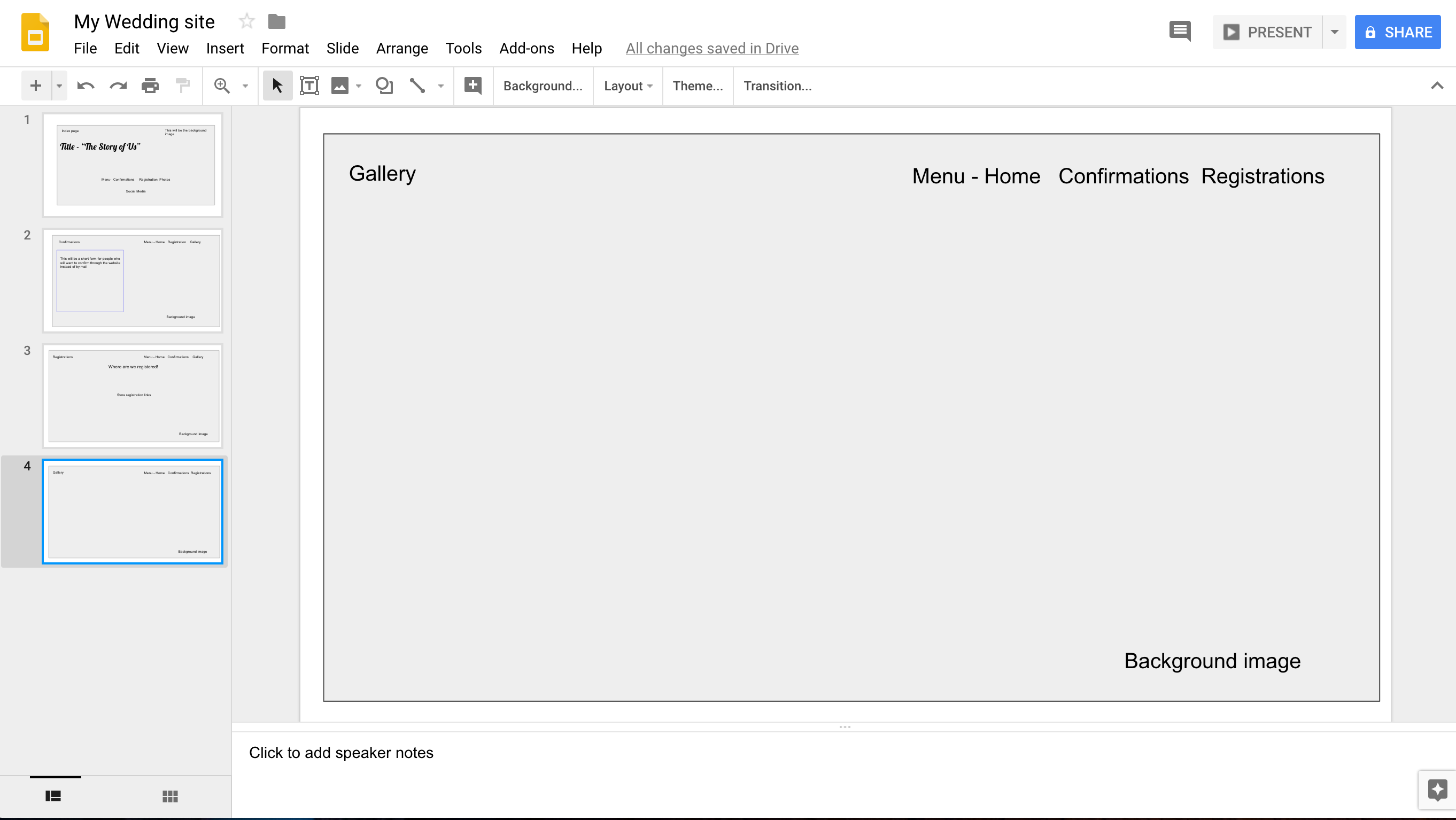Screen dimensions: 1456x820
Task: Open the Layout dropdown
Action: coord(628,86)
